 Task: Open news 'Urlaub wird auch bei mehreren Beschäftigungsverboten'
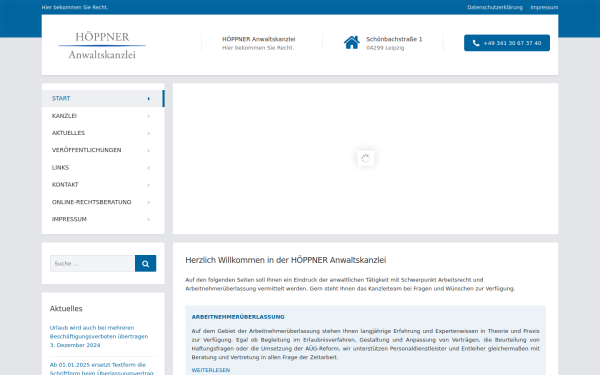click(x=99, y=332)
